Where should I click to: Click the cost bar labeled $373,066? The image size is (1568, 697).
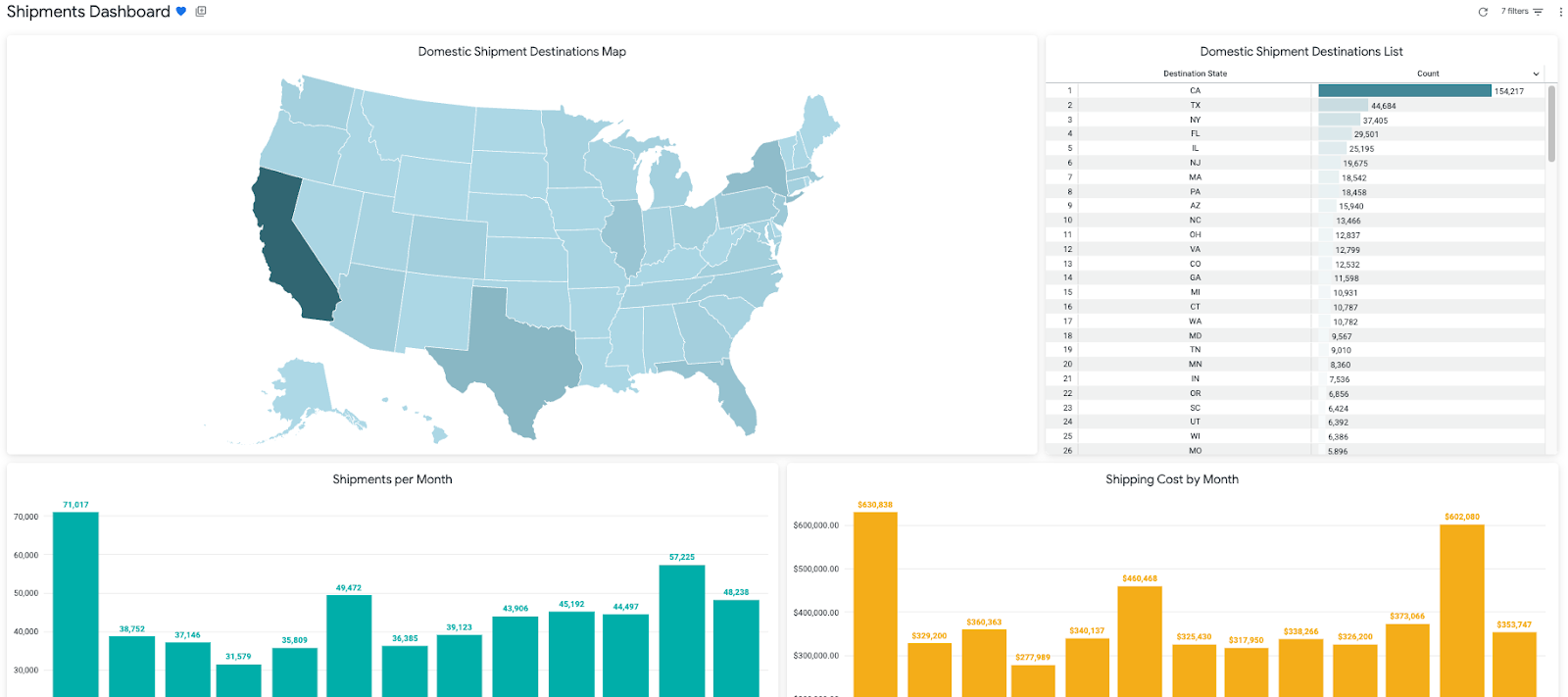pyautogui.click(x=1407, y=660)
